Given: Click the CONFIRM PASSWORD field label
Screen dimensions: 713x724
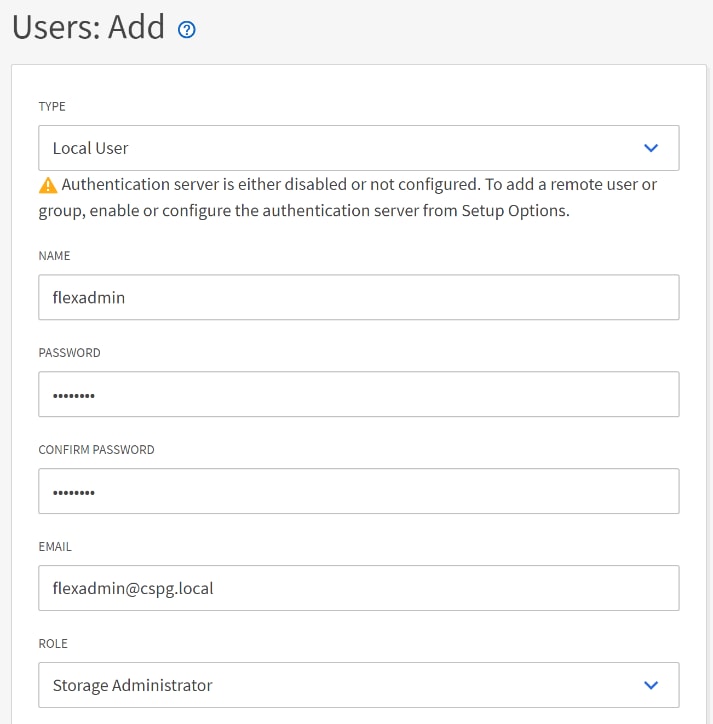Looking at the screenshot, I should pos(96,450).
